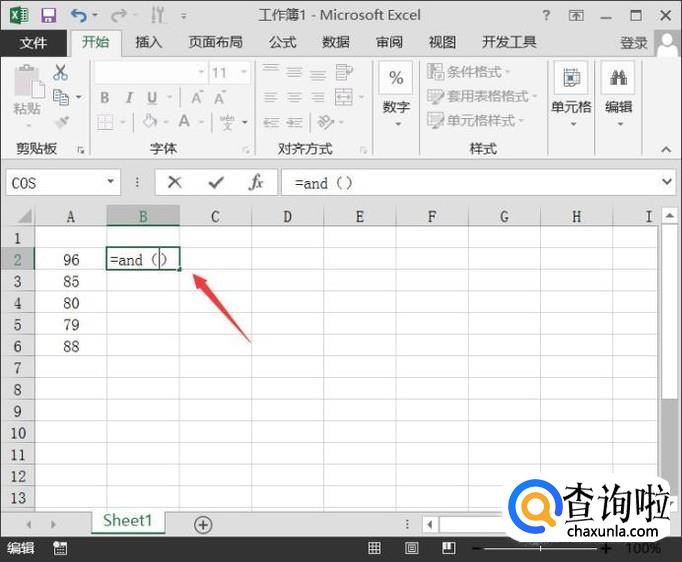Expand the Name Box dropdown arrow

(x=110, y=182)
